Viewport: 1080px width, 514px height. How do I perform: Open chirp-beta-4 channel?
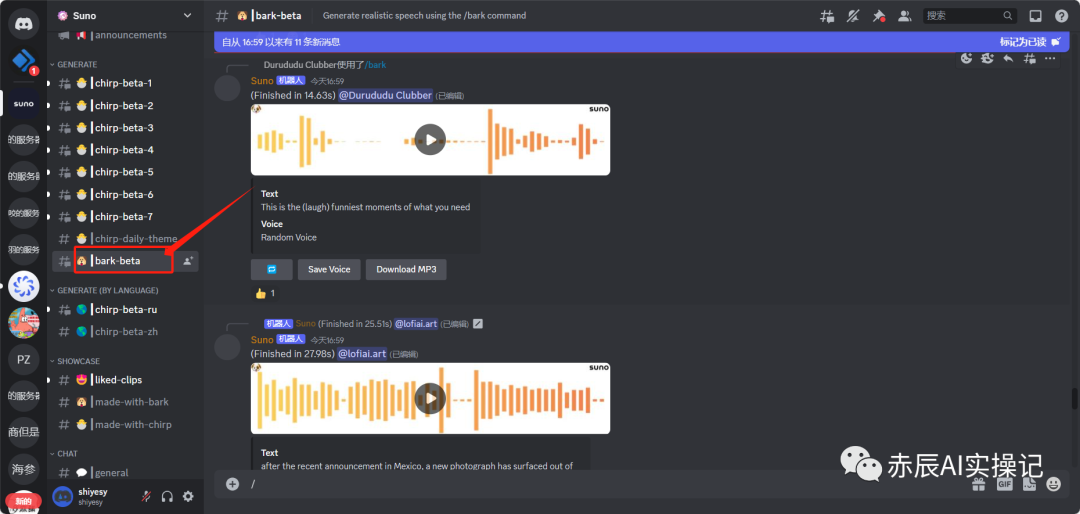coord(125,150)
